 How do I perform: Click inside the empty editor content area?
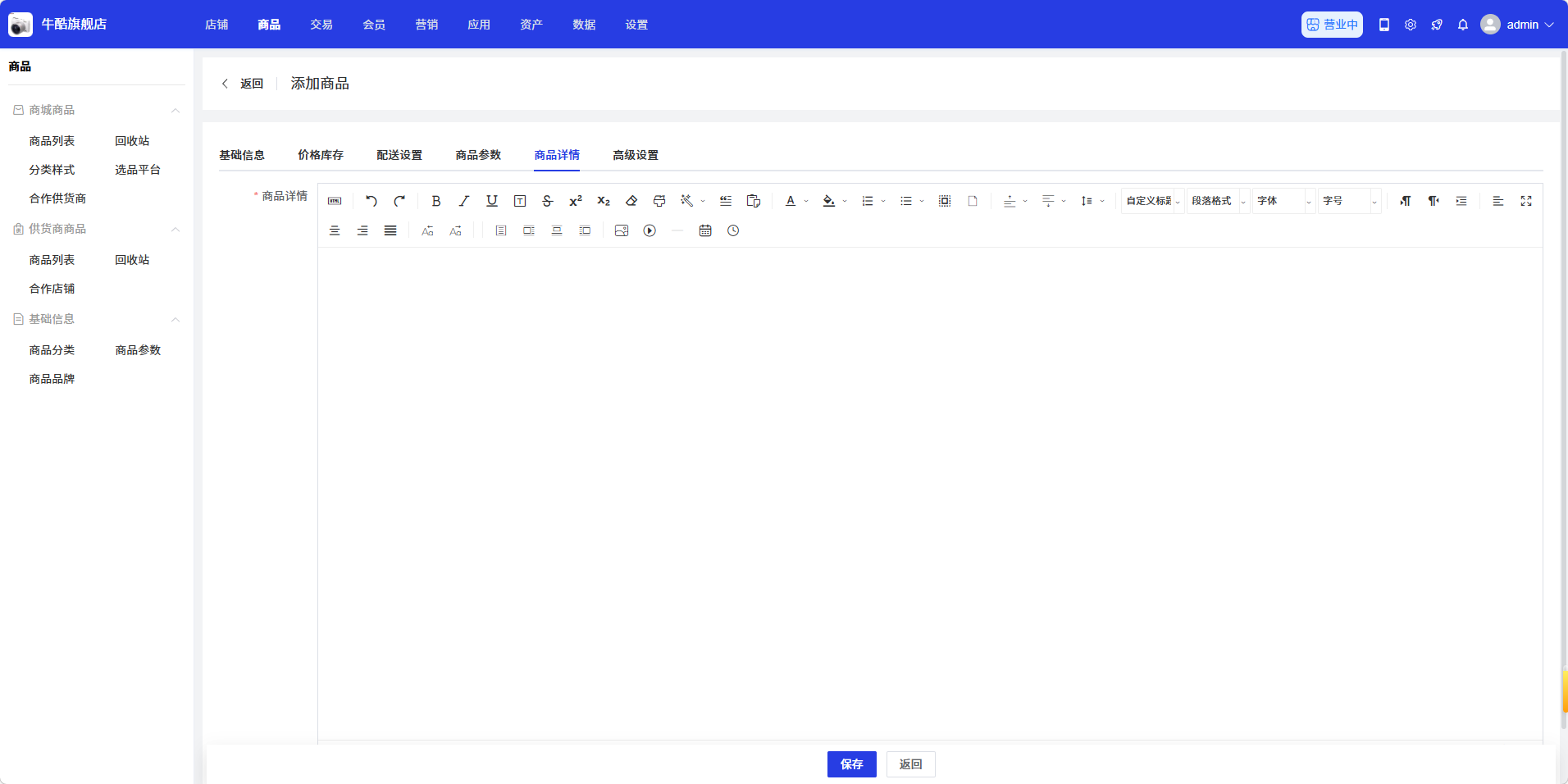click(929, 492)
